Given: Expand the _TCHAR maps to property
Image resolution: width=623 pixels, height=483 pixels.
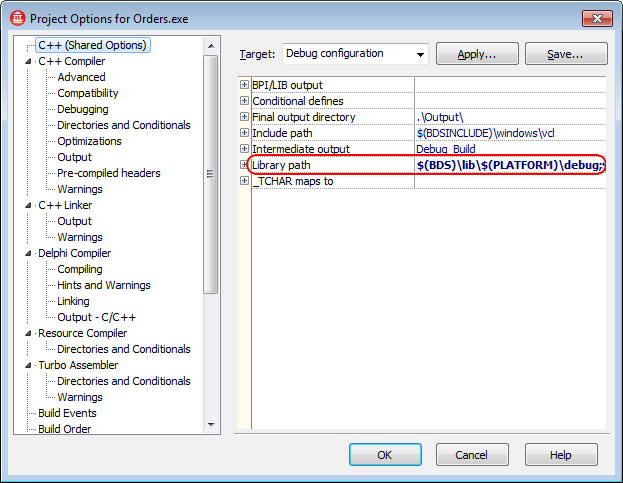Looking at the screenshot, I should coord(244,181).
